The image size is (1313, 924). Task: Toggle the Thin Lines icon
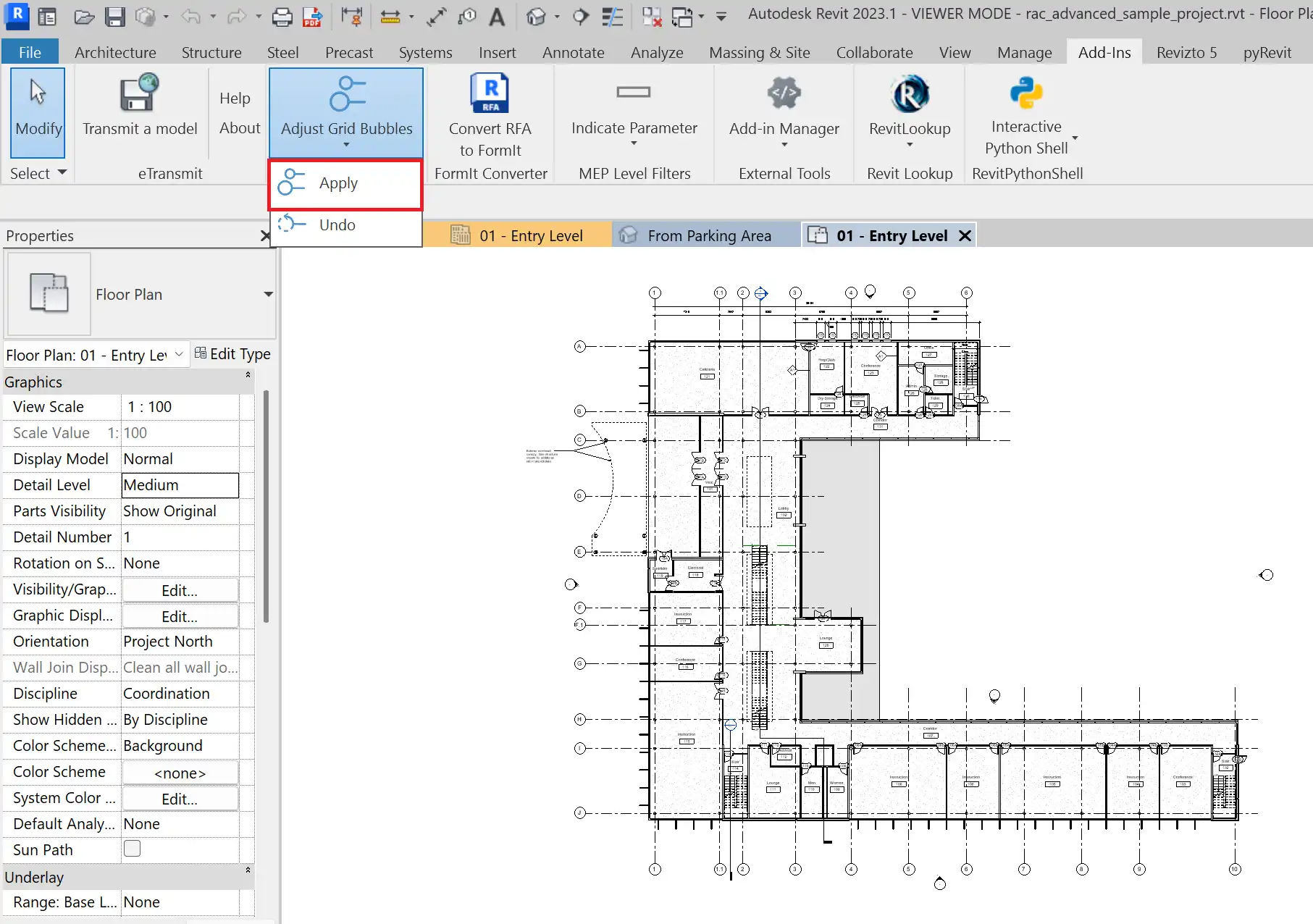pos(613,16)
